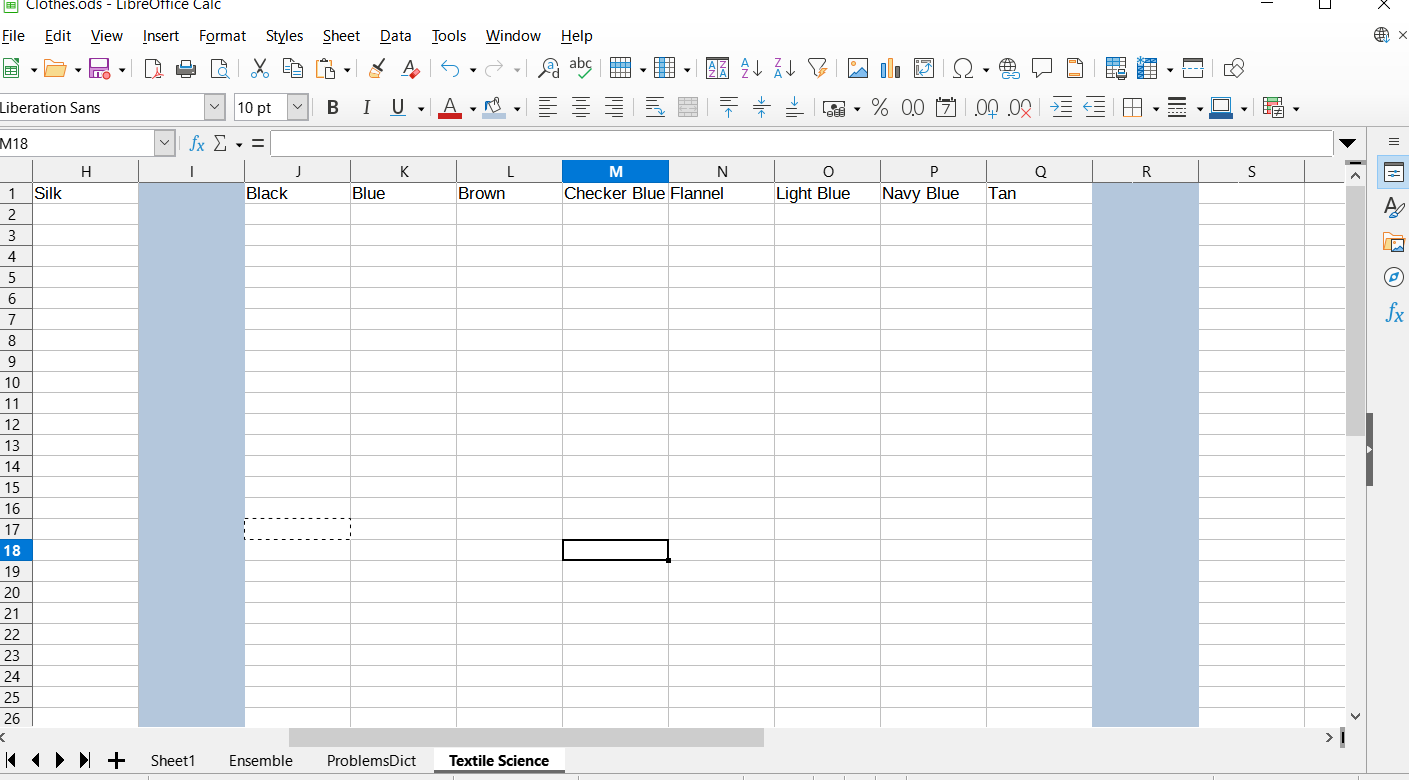Open the Function Wizard beside the formula bar
This screenshot has height=780, width=1409.
click(197, 144)
